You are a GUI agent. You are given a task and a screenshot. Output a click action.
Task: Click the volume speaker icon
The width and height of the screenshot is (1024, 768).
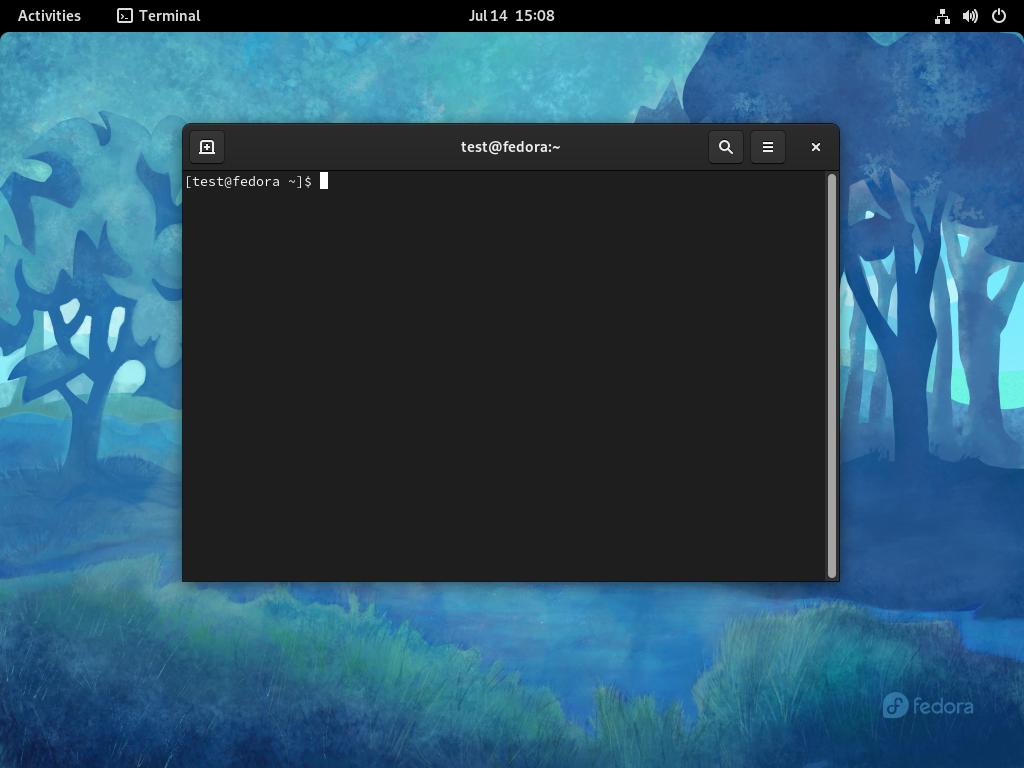tap(970, 16)
